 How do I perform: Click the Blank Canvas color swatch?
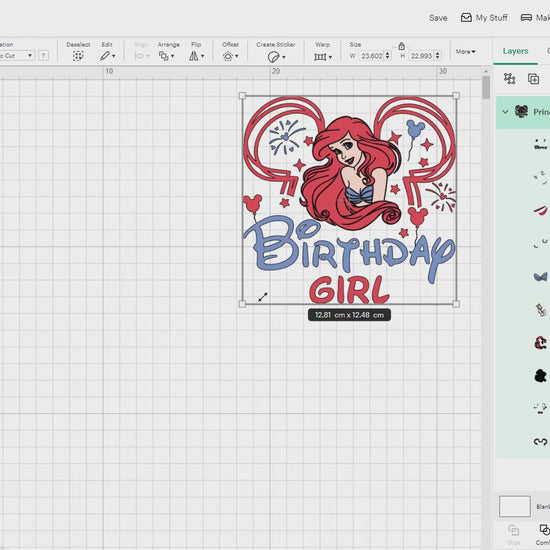click(x=515, y=506)
